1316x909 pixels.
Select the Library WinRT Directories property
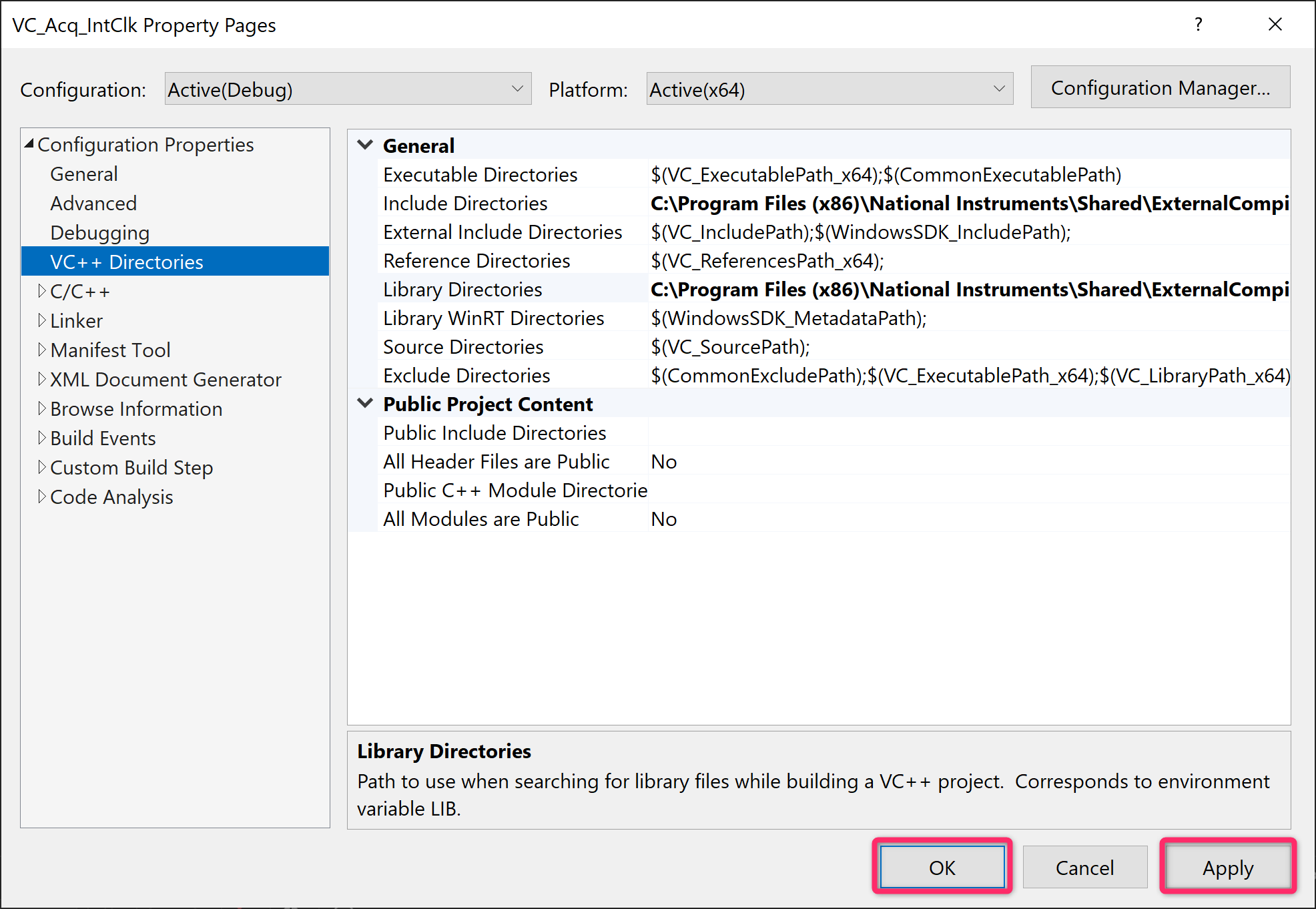tap(494, 318)
